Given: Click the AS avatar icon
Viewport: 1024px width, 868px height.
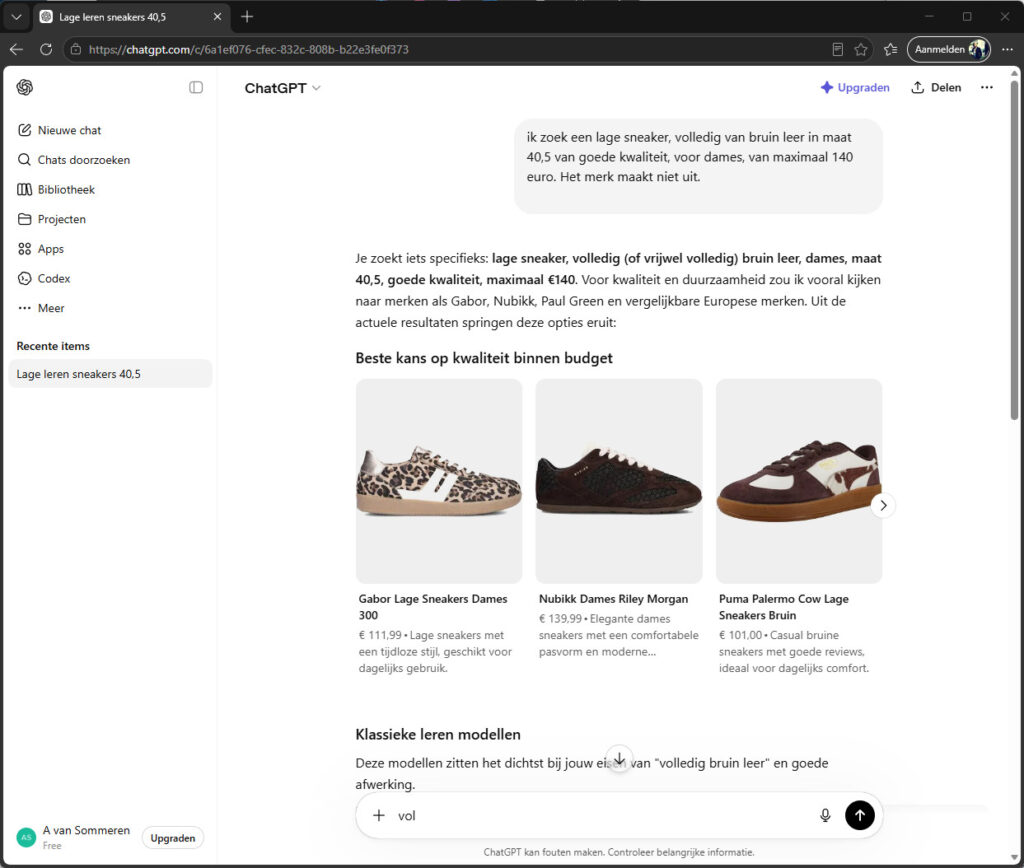Looking at the screenshot, I should point(26,837).
